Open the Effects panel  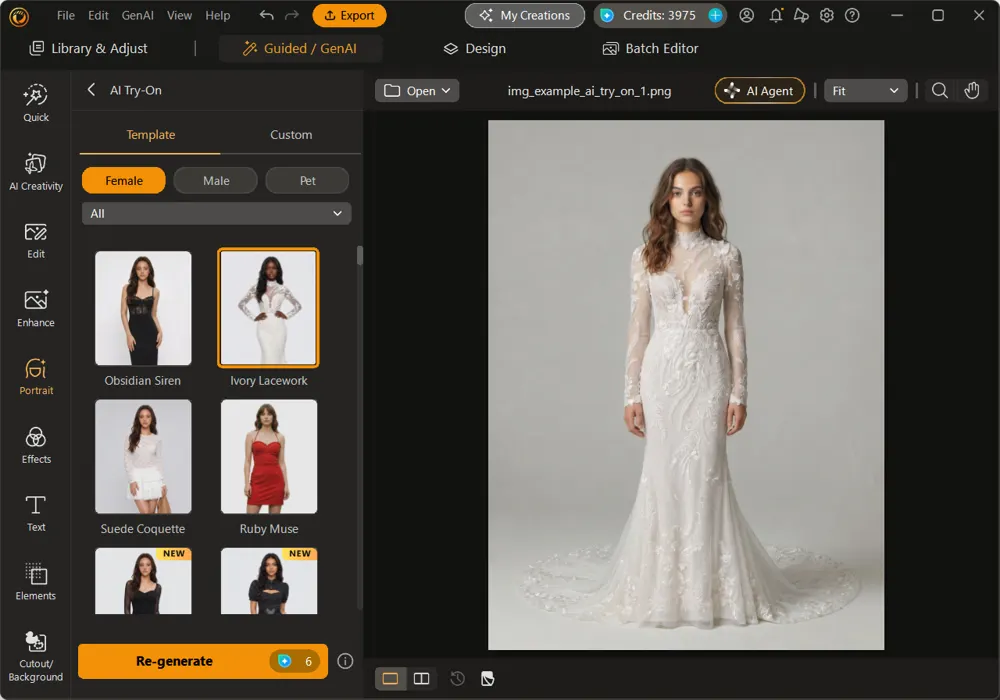[x=36, y=446]
